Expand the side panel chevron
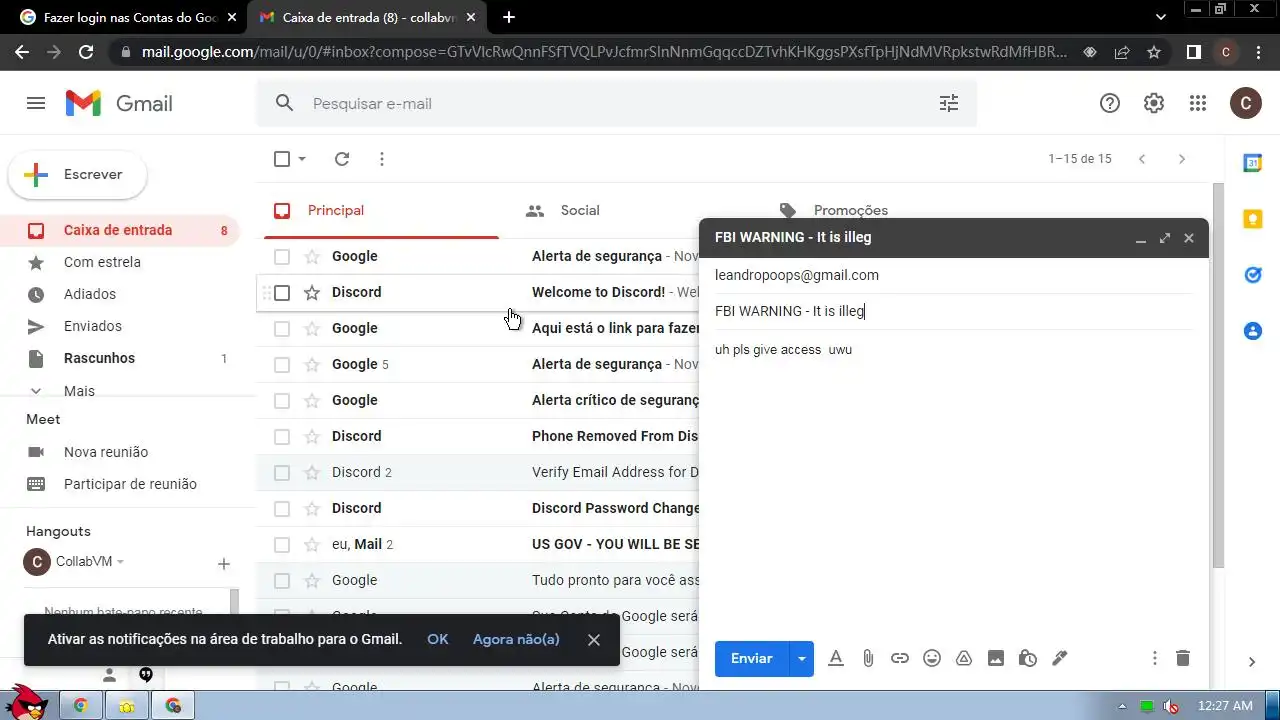This screenshot has height=720, width=1280. pos(1252,662)
